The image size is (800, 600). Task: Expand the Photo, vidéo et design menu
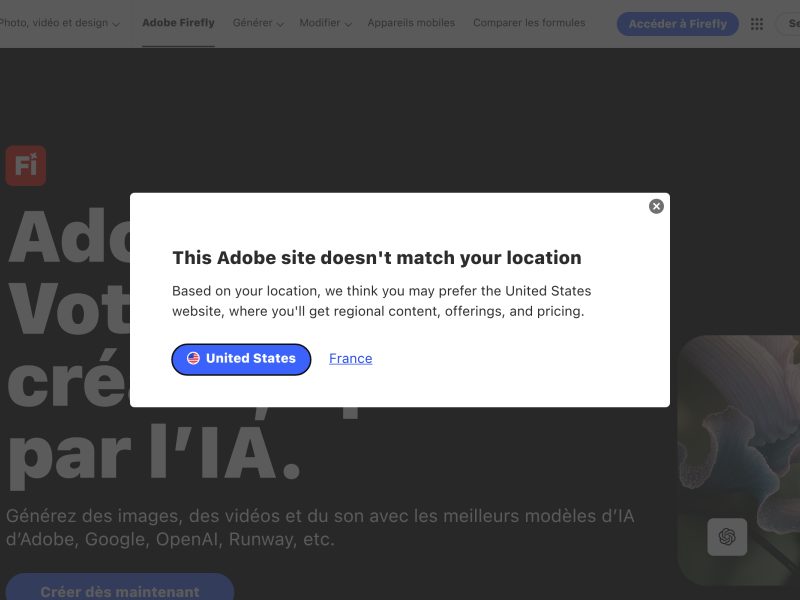60,23
